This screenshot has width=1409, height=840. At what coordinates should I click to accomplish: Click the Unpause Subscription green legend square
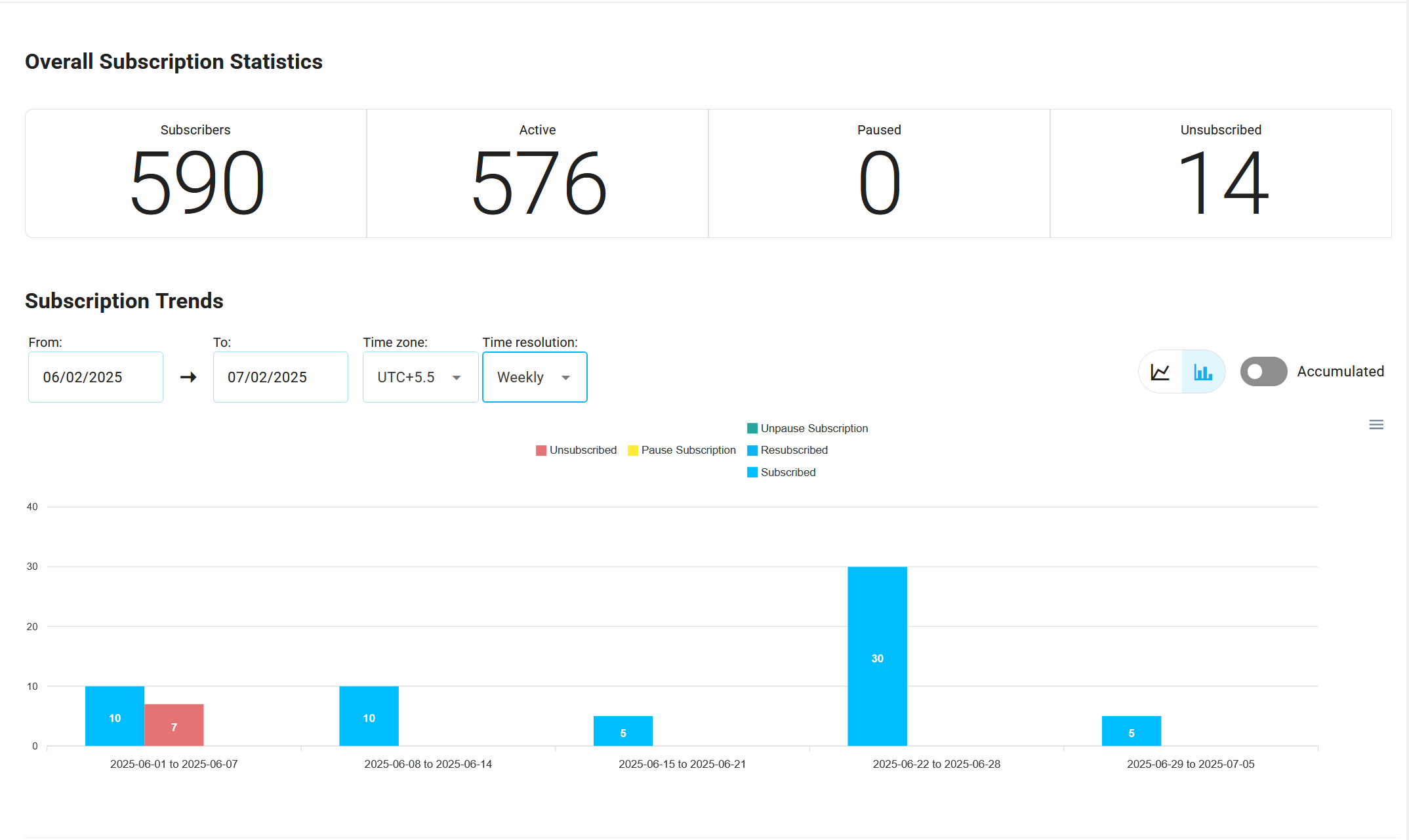click(752, 428)
